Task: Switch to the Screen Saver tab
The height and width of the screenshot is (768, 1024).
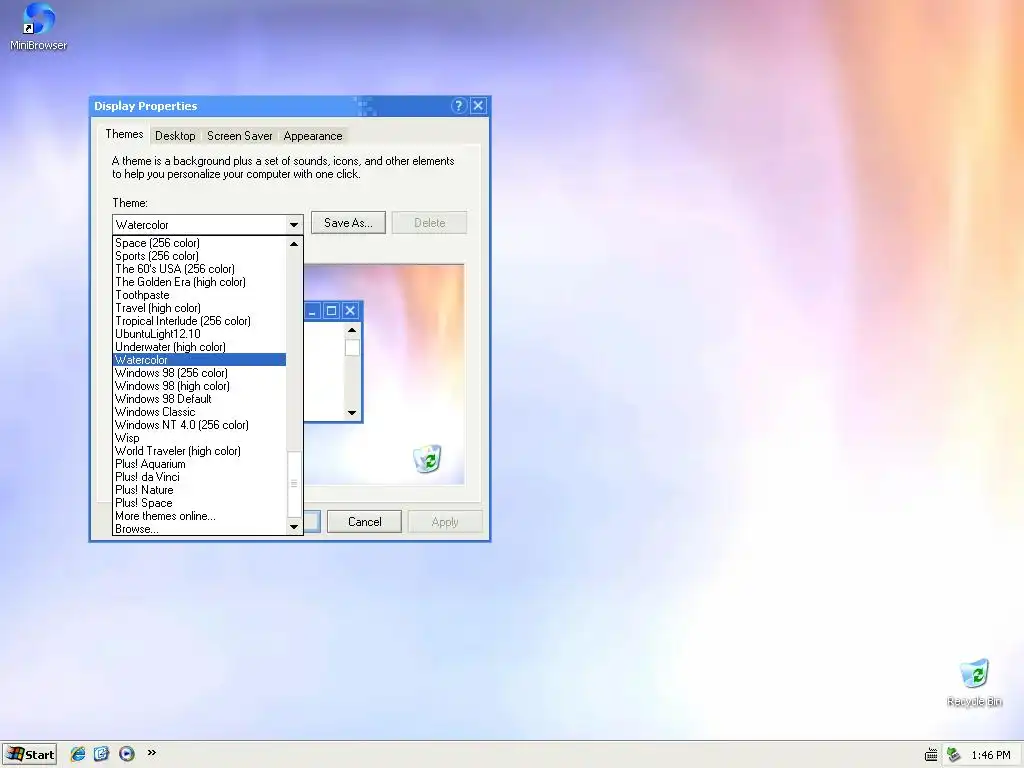Action: (x=240, y=136)
